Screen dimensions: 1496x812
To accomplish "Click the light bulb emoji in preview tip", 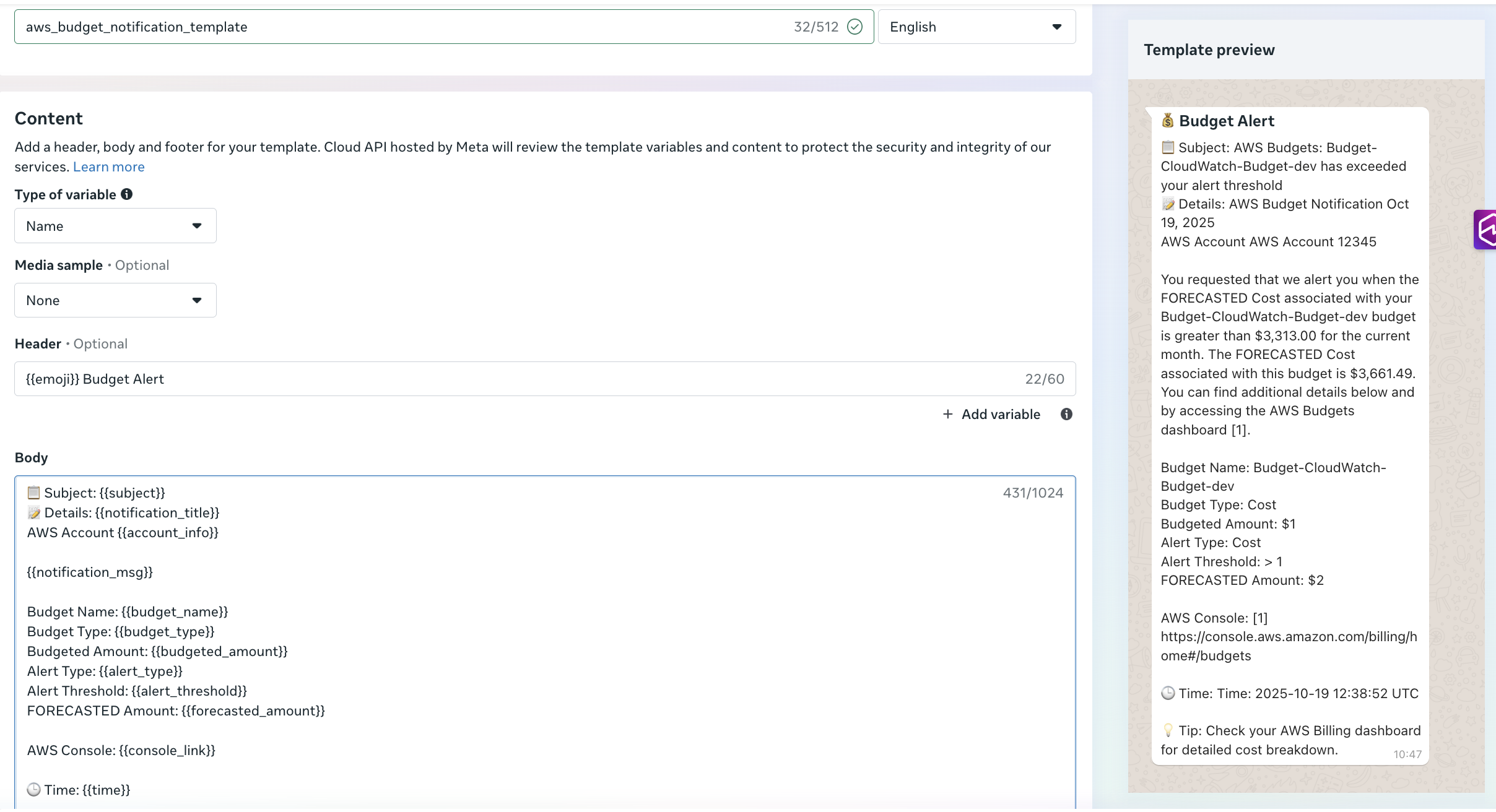I will pyautogui.click(x=1168, y=730).
